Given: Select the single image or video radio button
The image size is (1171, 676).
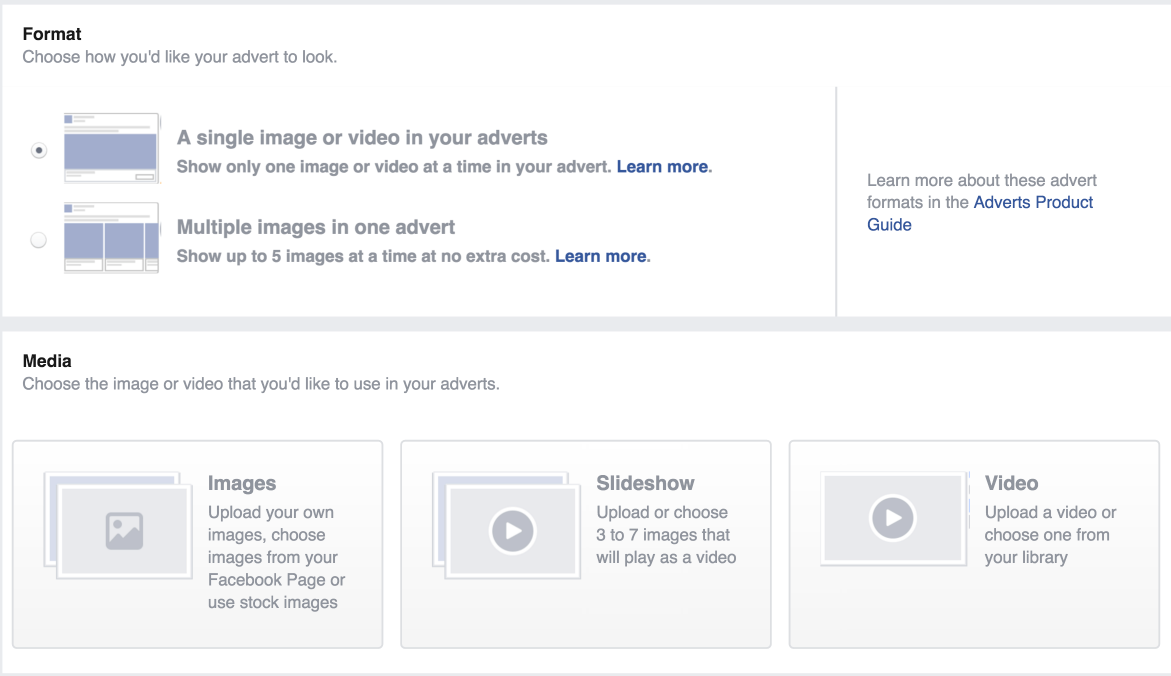Looking at the screenshot, I should pyautogui.click(x=39, y=150).
